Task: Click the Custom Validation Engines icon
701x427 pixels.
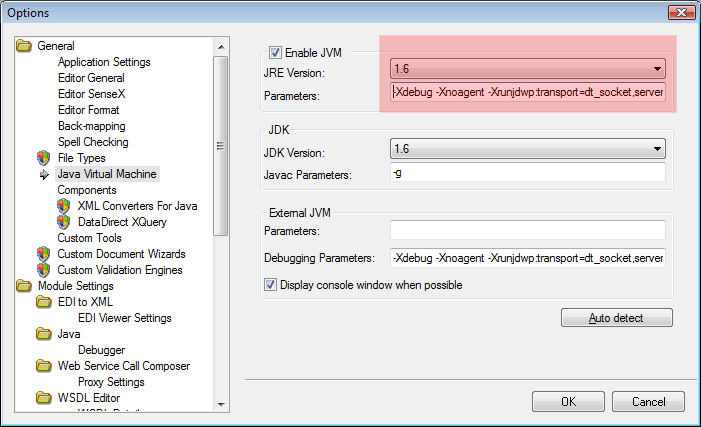Action: (44, 270)
